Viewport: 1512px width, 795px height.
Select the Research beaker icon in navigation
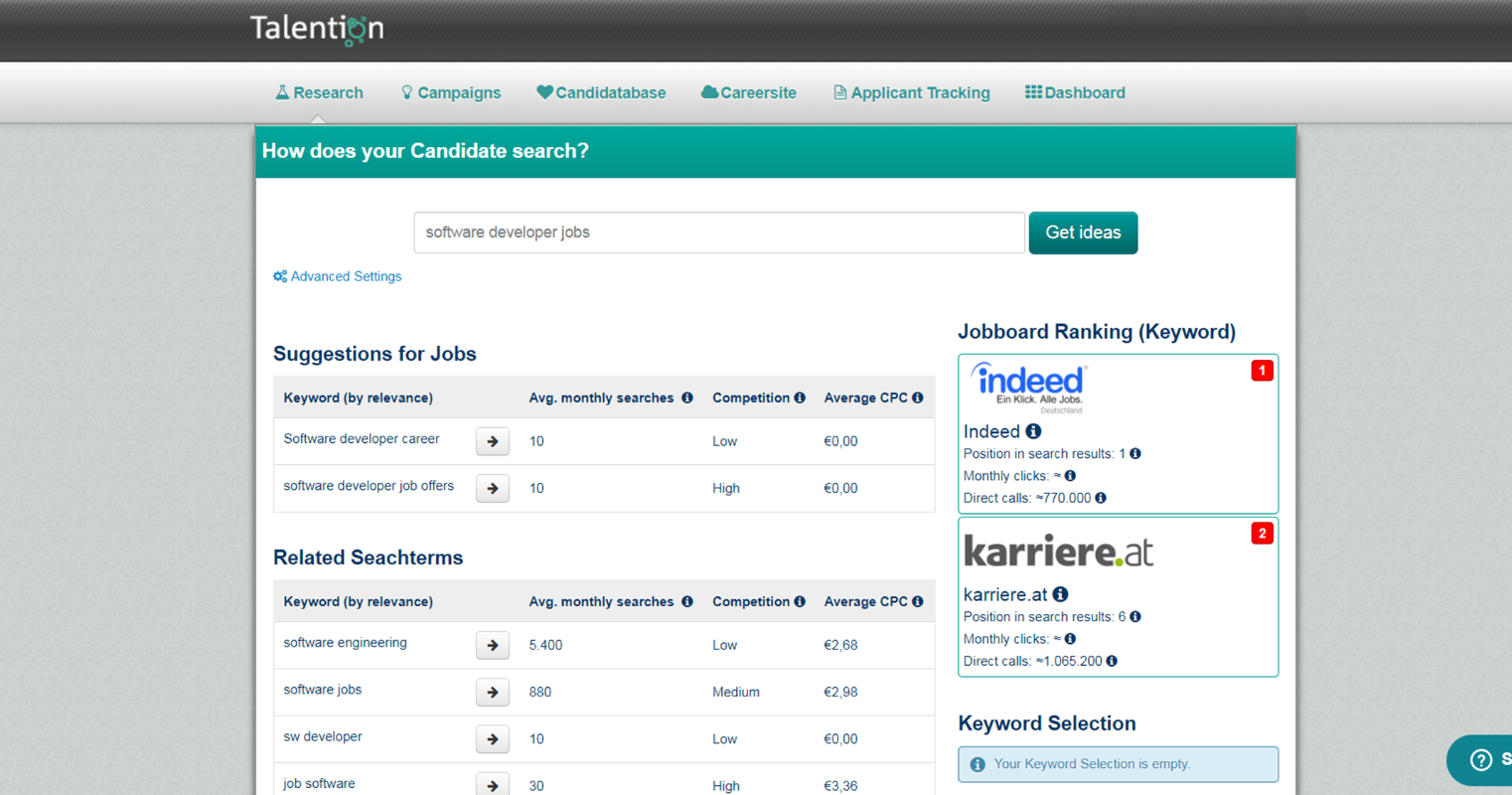pyautogui.click(x=282, y=92)
